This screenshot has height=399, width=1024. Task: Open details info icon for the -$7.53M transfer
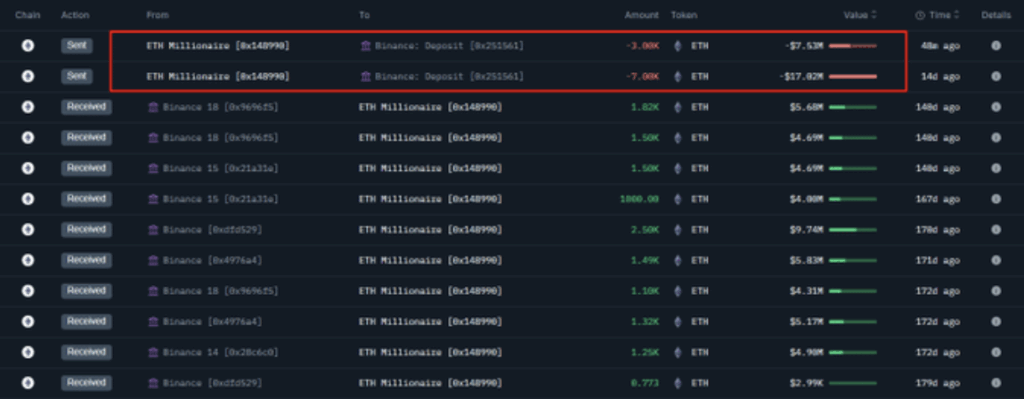(995, 46)
